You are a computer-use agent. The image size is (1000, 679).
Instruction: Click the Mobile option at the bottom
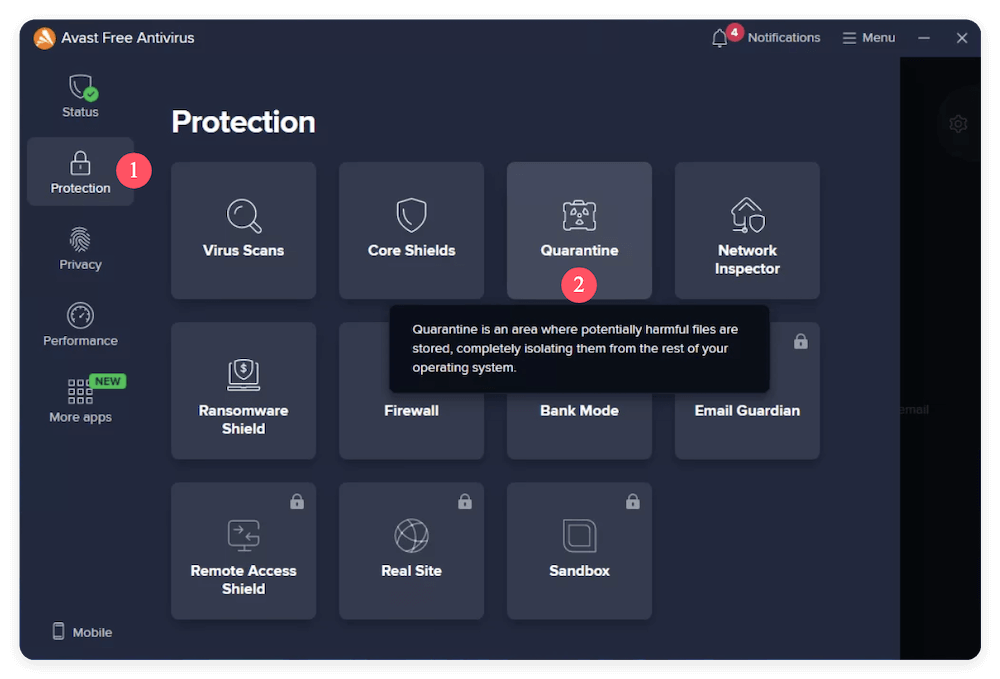click(81, 632)
